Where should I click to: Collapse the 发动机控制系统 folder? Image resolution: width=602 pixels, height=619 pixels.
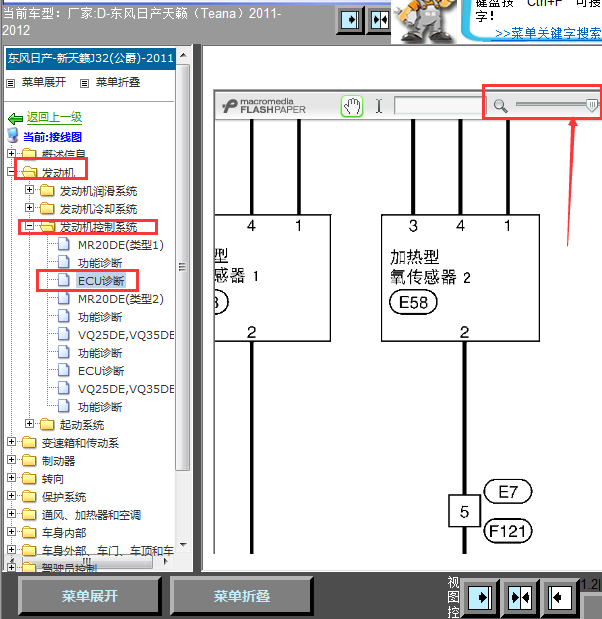29,225
